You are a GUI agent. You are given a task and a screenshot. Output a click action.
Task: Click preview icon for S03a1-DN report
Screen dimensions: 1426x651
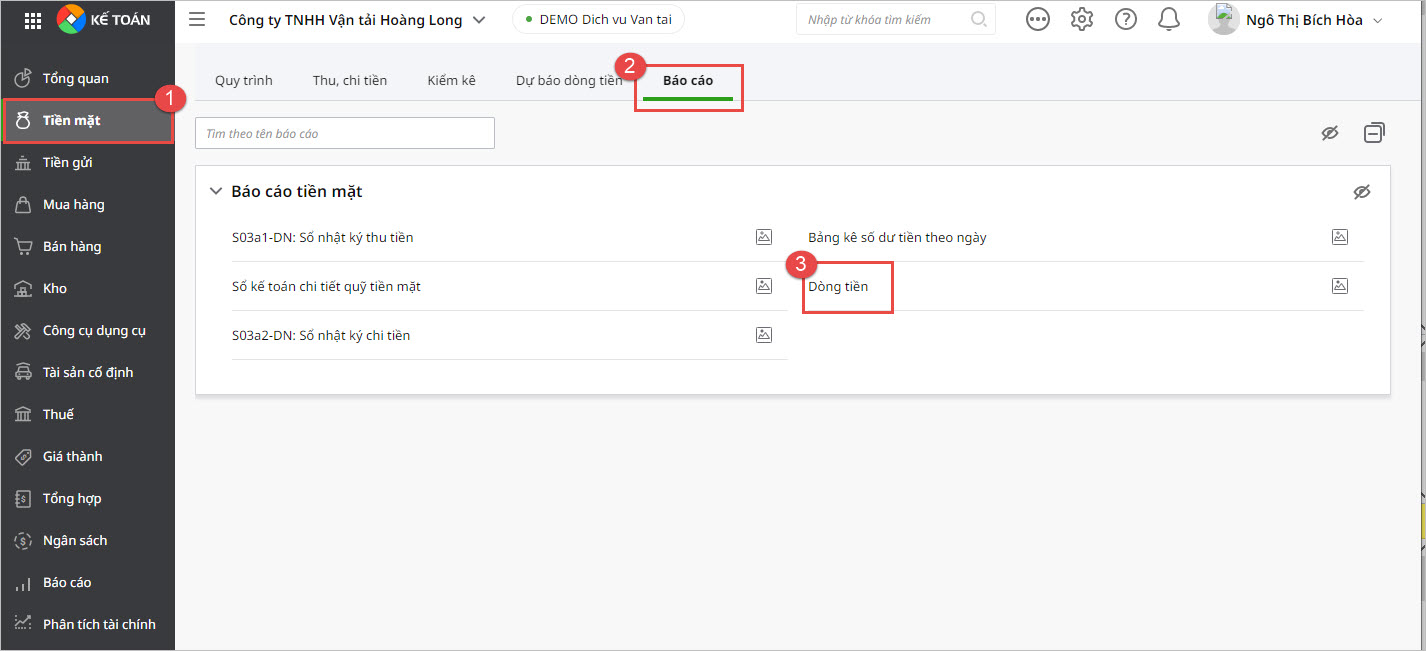pyautogui.click(x=763, y=237)
